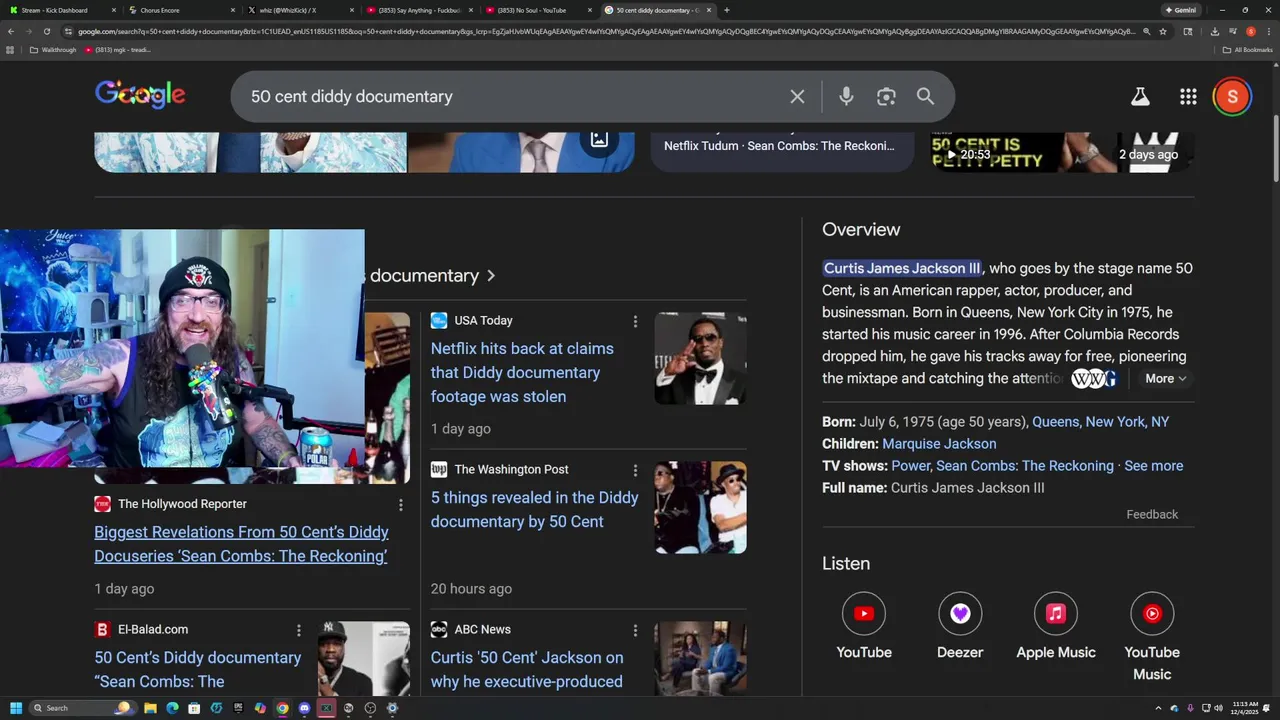Open Chrome downloads icon in toolbar
The width and height of the screenshot is (1280, 720).
1214,31
